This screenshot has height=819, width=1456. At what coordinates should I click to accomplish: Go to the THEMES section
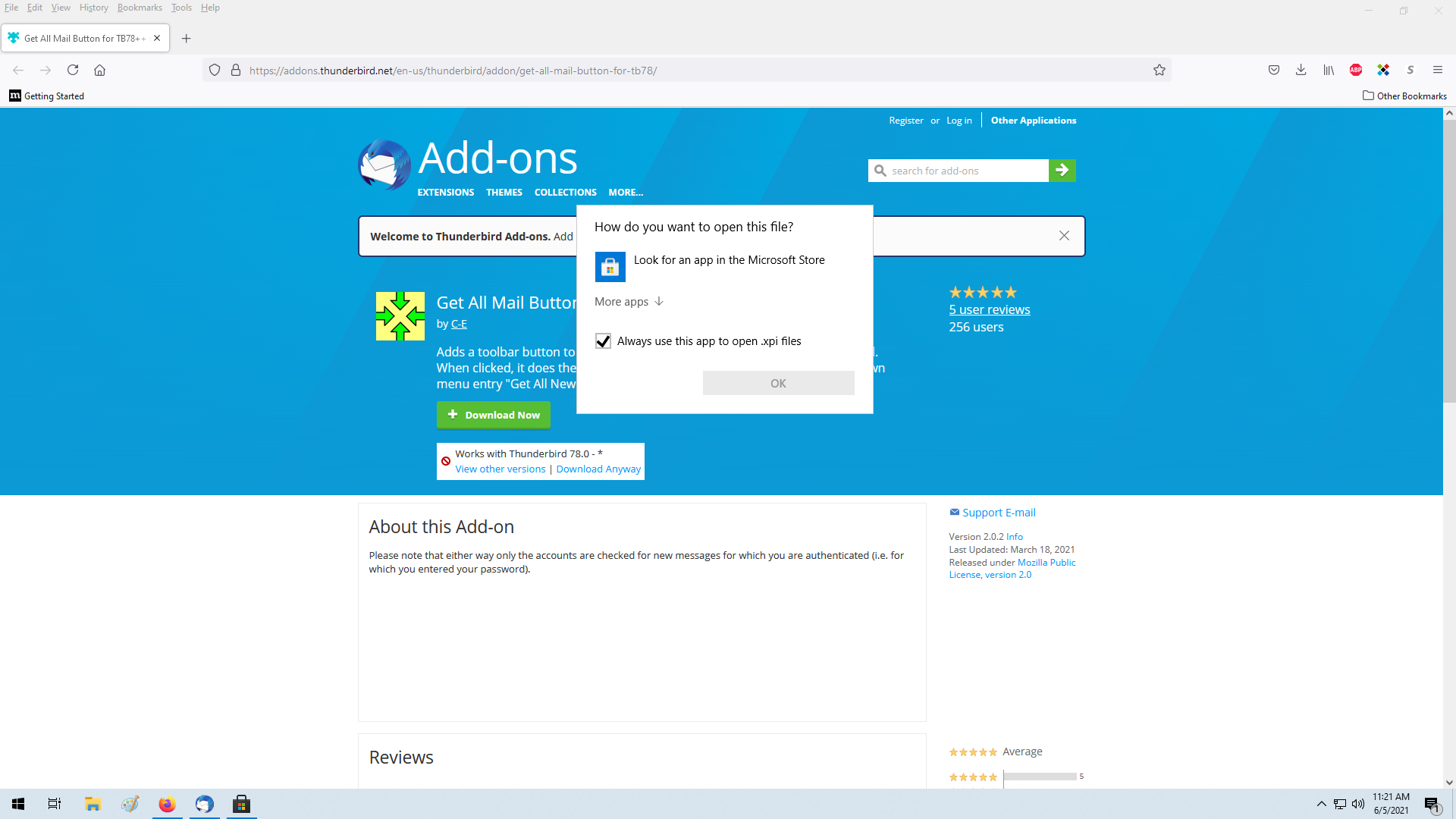(504, 193)
